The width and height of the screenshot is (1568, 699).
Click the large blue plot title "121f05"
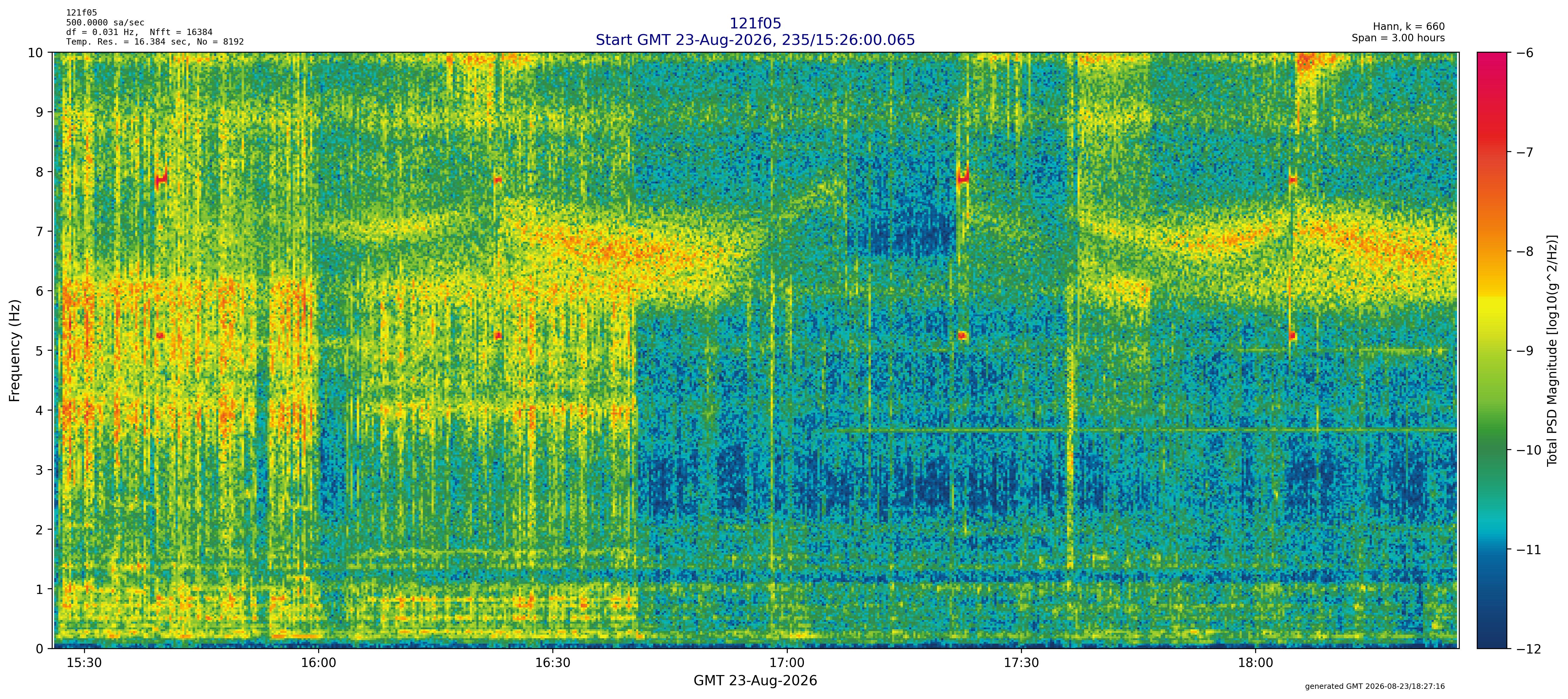pyautogui.click(x=755, y=24)
